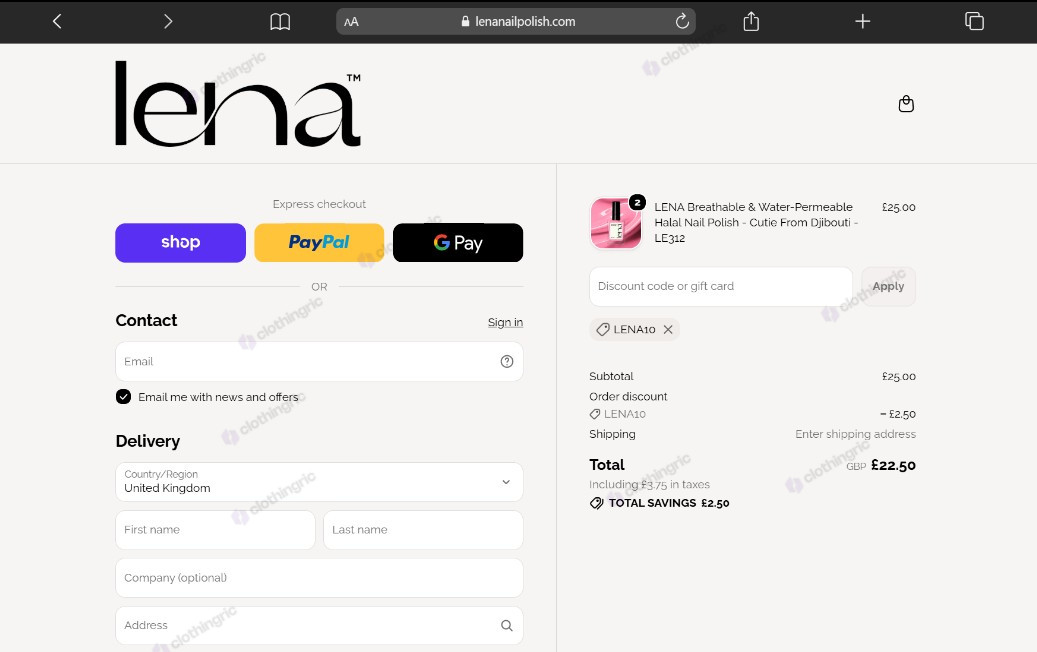Image resolution: width=1037 pixels, height=652 pixels.
Task: Uncheck Email me with news and offers
Action: (x=124, y=397)
